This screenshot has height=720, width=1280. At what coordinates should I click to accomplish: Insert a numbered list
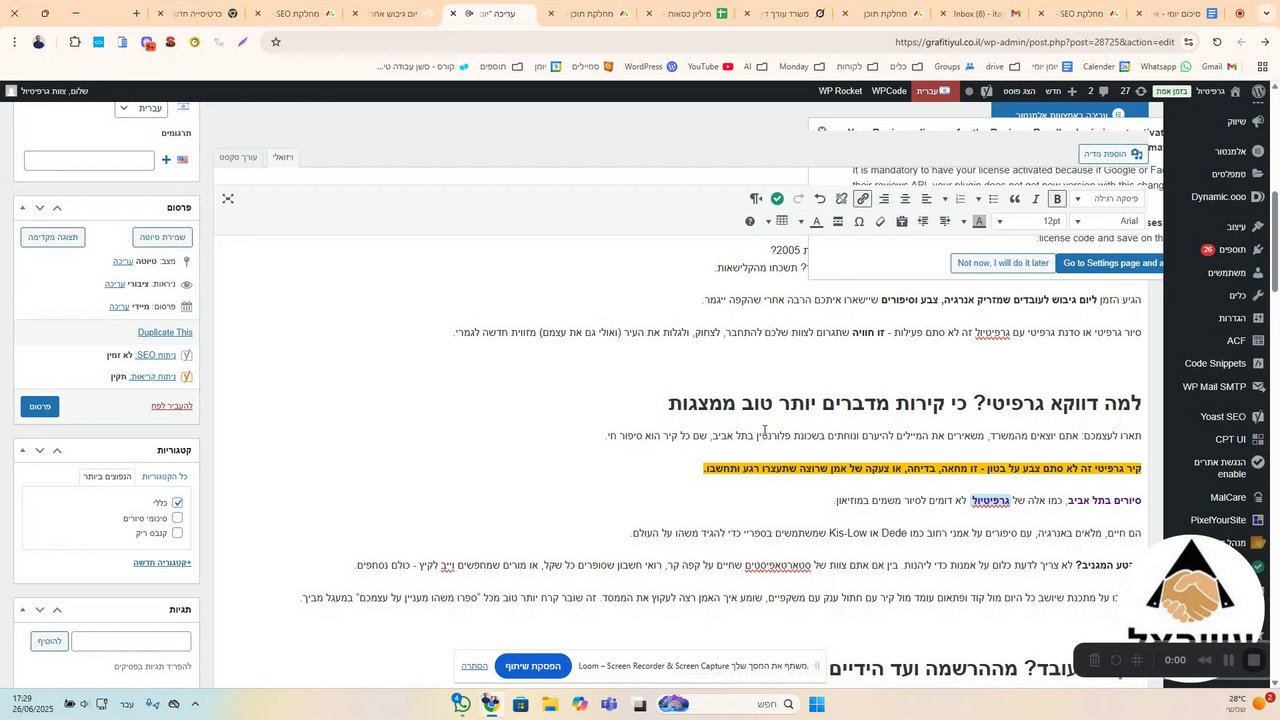pyautogui.click(x=960, y=199)
